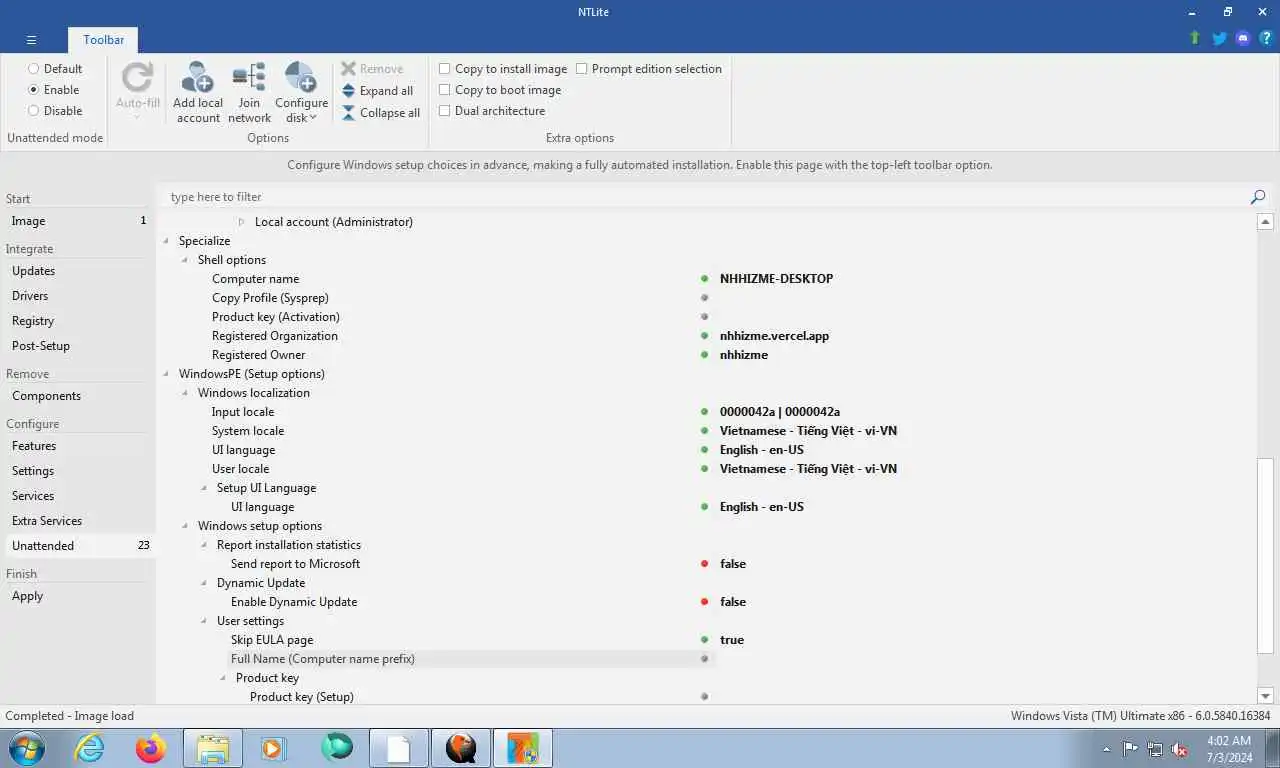Image resolution: width=1280 pixels, height=768 pixels.
Task: Click the muted volume tray icon
Action: [x=1179, y=749]
